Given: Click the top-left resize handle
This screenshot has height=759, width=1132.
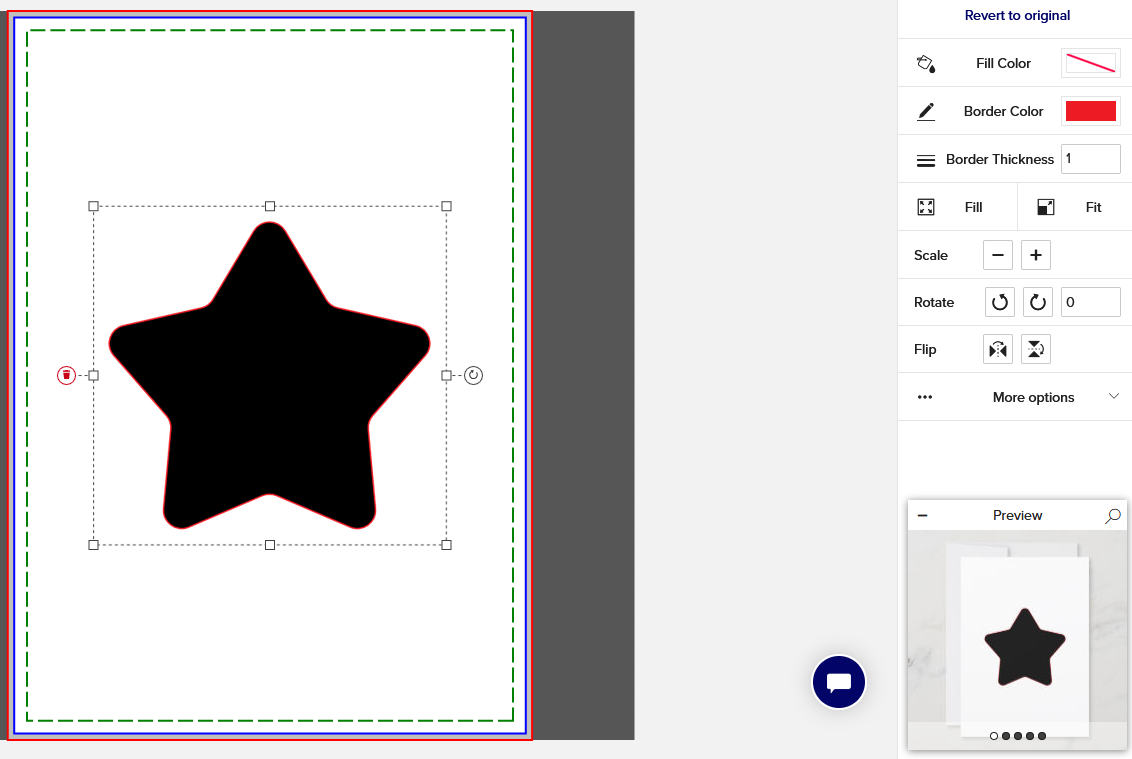Looking at the screenshot, I should (x=93, y=207).
